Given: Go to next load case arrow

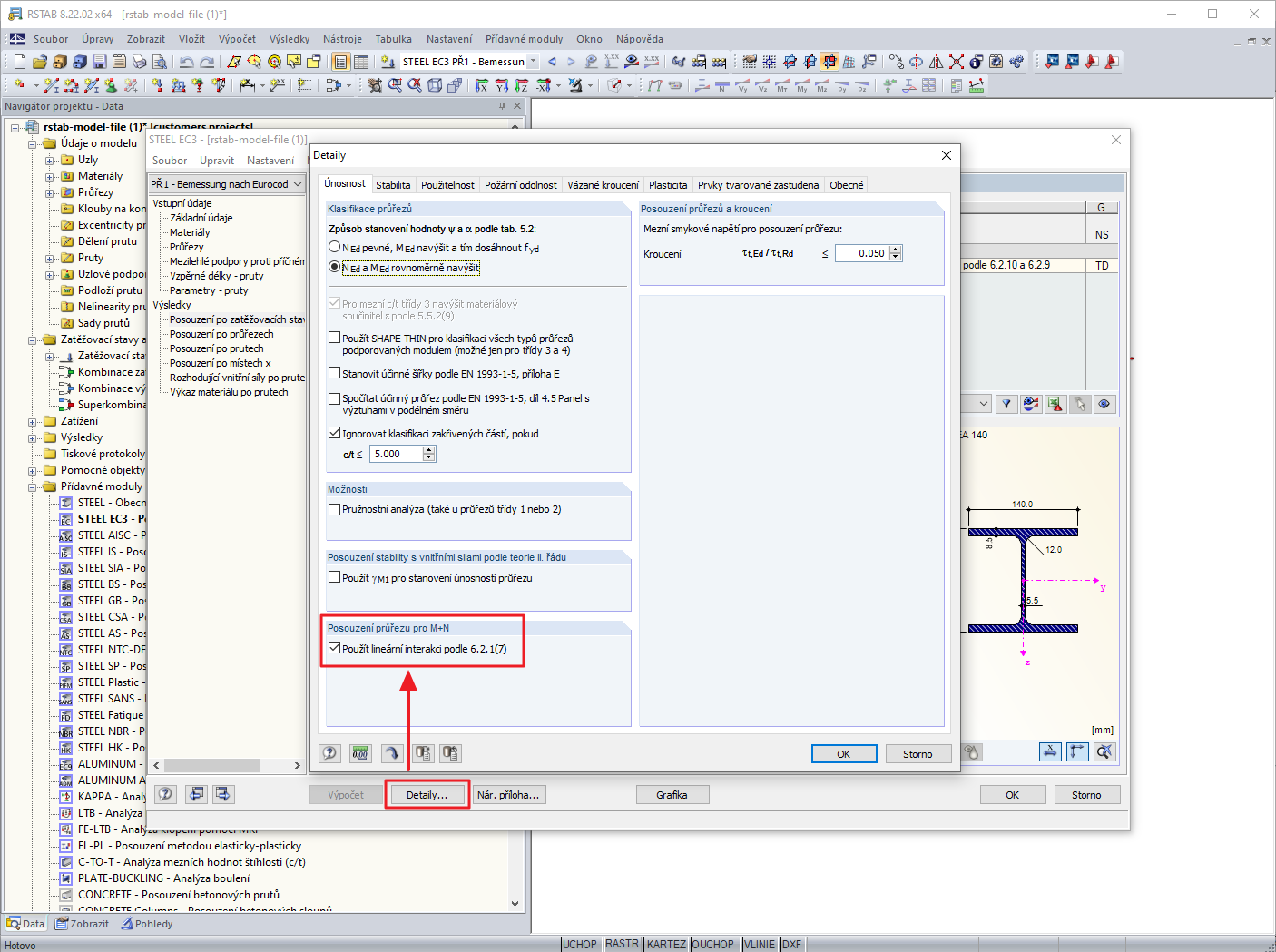Looking at the screenshot, I should tap(571, 62).
